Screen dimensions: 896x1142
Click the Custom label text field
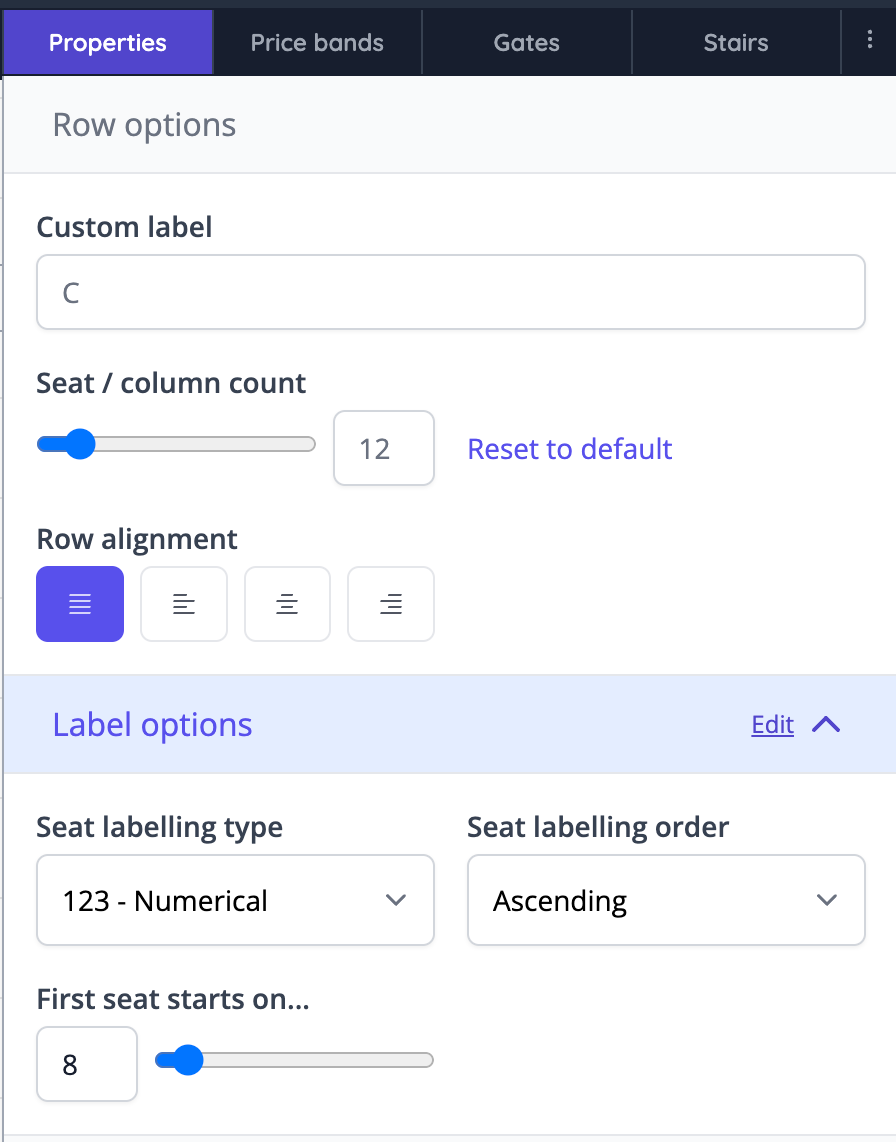(450, 292)
